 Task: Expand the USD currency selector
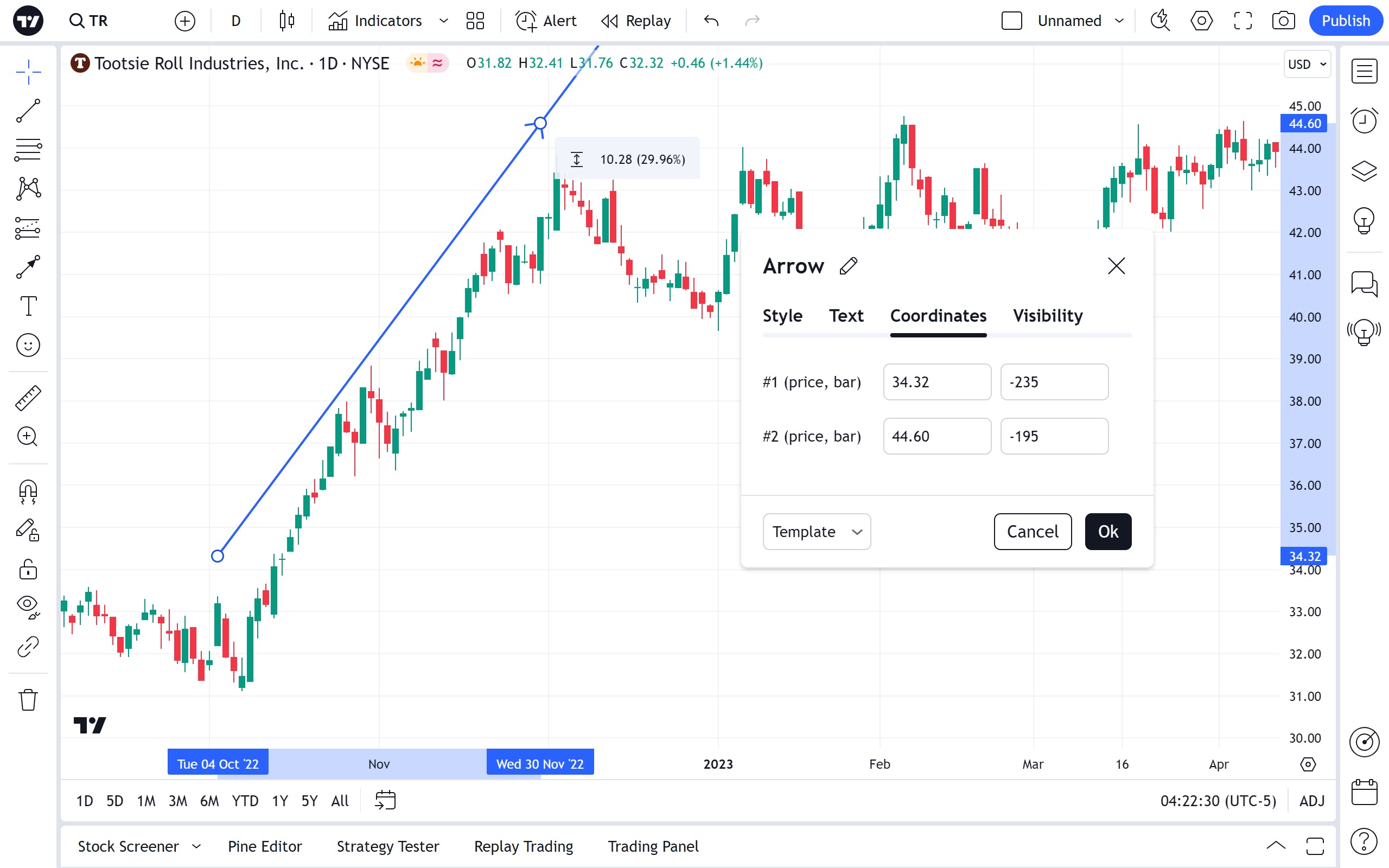(x=1307, y=65)
